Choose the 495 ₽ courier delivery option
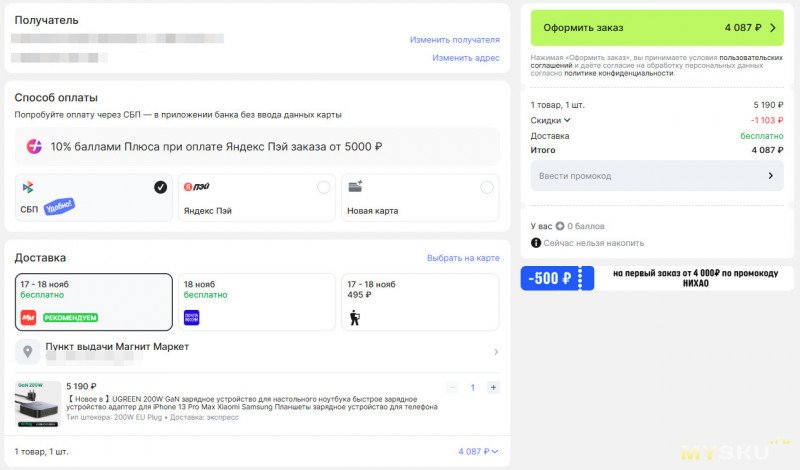Screen dimensions: 800x470 click(418, 301)
